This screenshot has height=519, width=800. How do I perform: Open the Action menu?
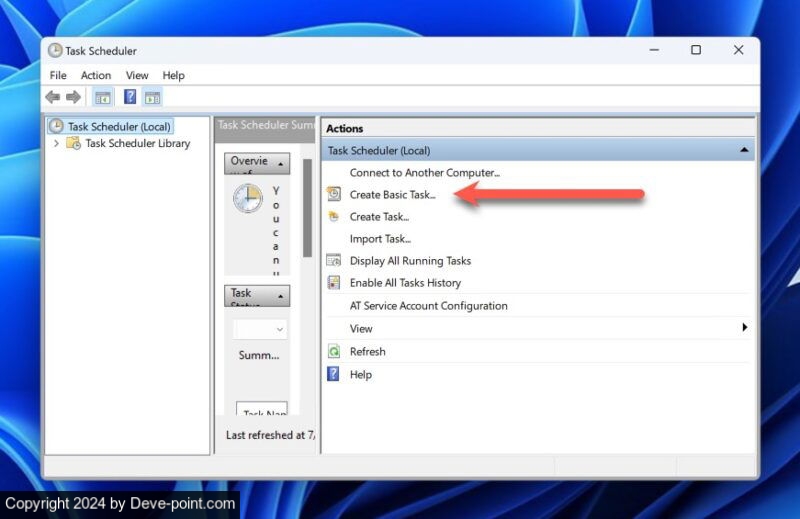[x=96, y=75]
